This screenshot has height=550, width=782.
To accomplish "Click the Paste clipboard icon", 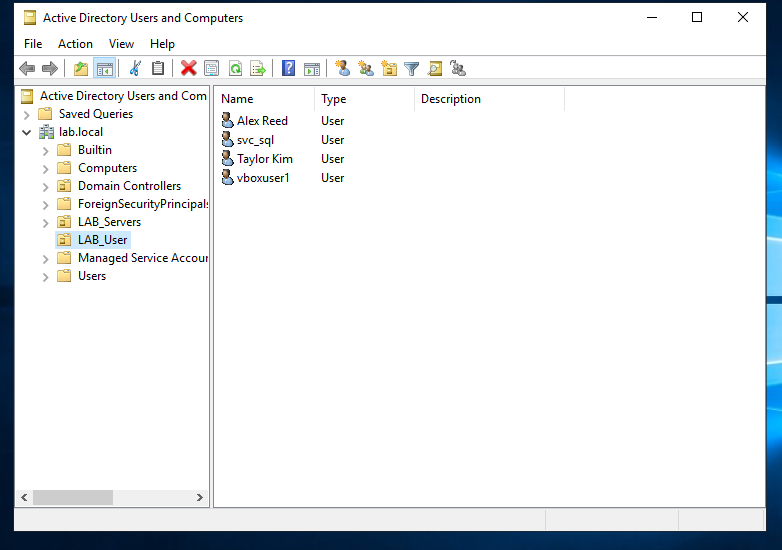I will click(x=158, y=68).
